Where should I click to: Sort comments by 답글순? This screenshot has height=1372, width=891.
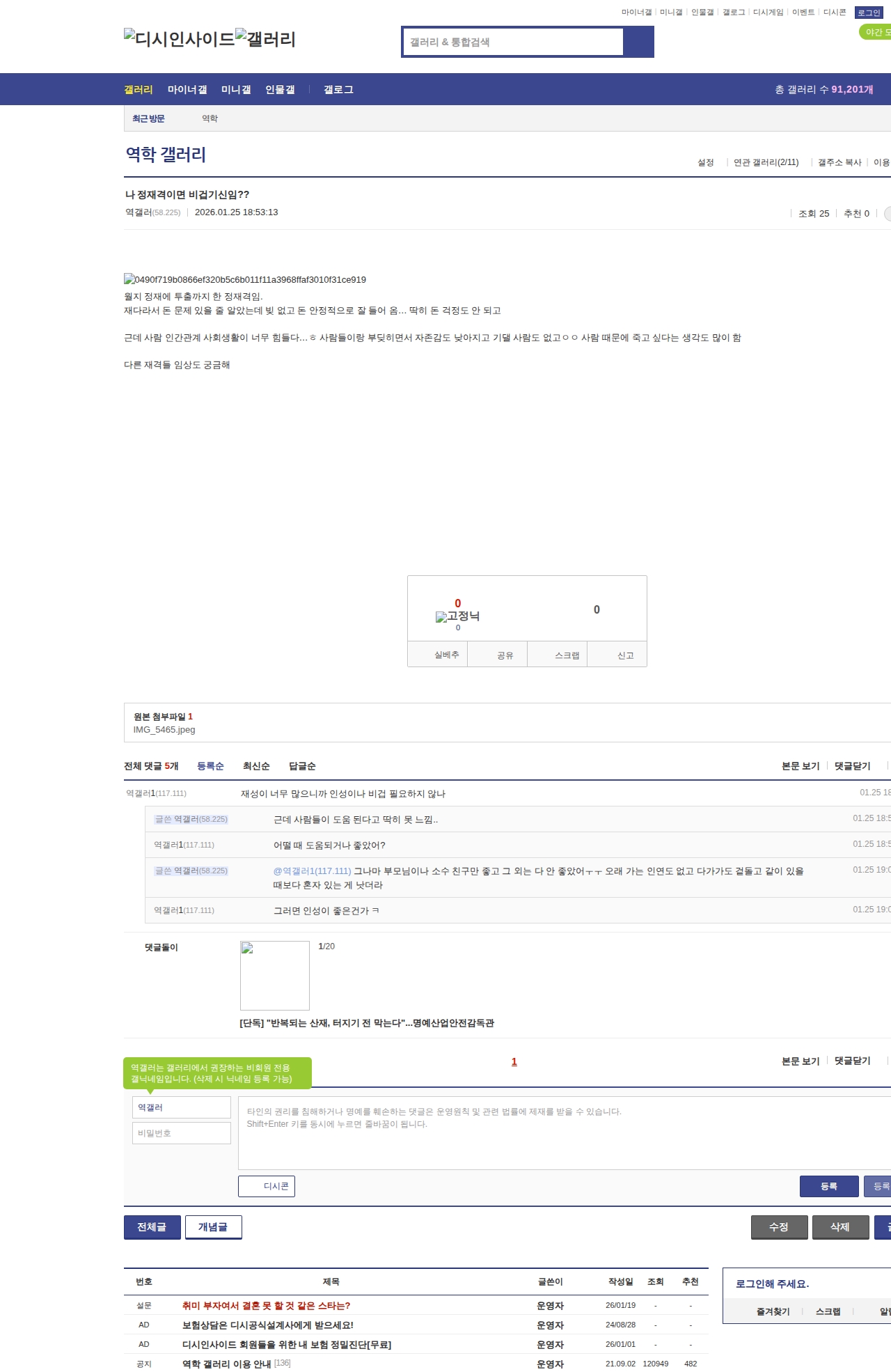coord(302,766)
